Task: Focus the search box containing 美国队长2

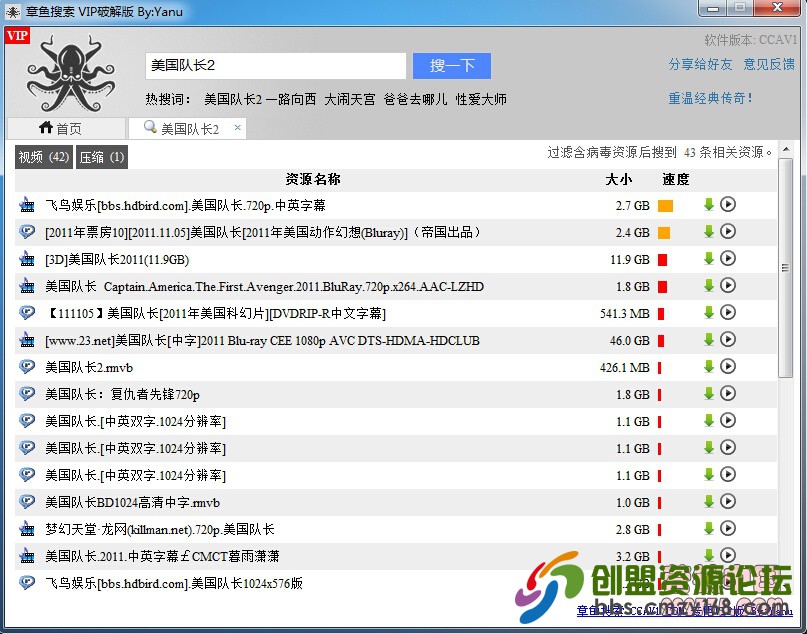Action: 275,66
